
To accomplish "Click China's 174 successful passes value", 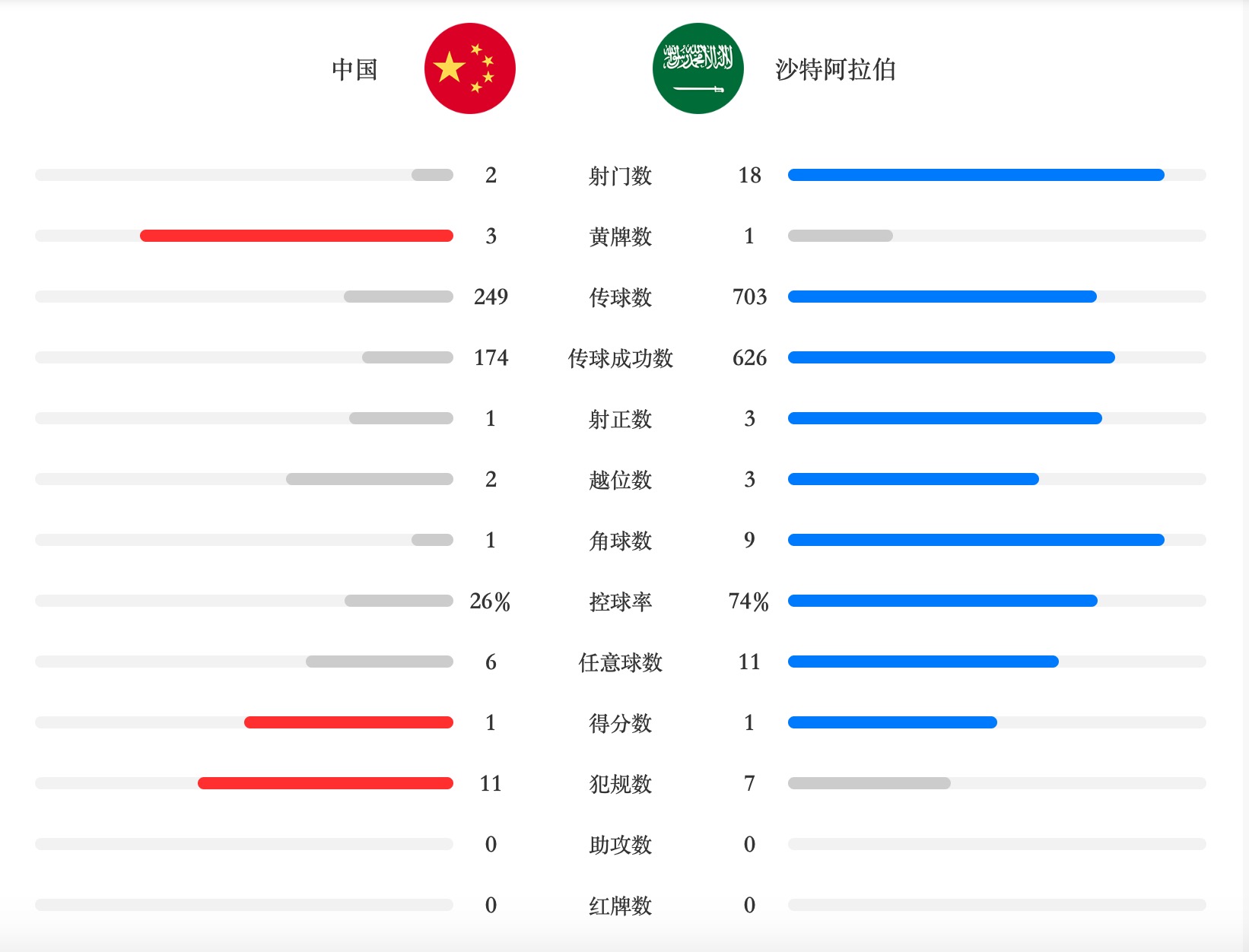I will tap(491, 357).
